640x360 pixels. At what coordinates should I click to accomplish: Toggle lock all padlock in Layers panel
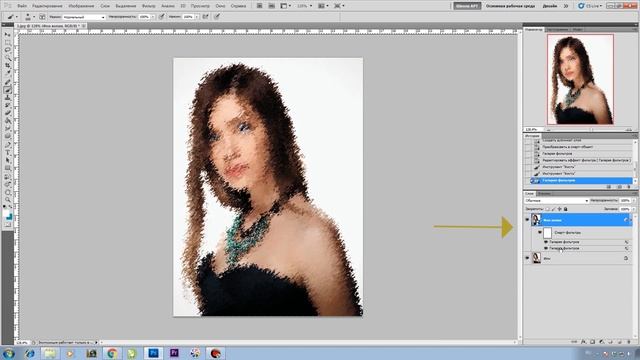[x=565, y=209]
